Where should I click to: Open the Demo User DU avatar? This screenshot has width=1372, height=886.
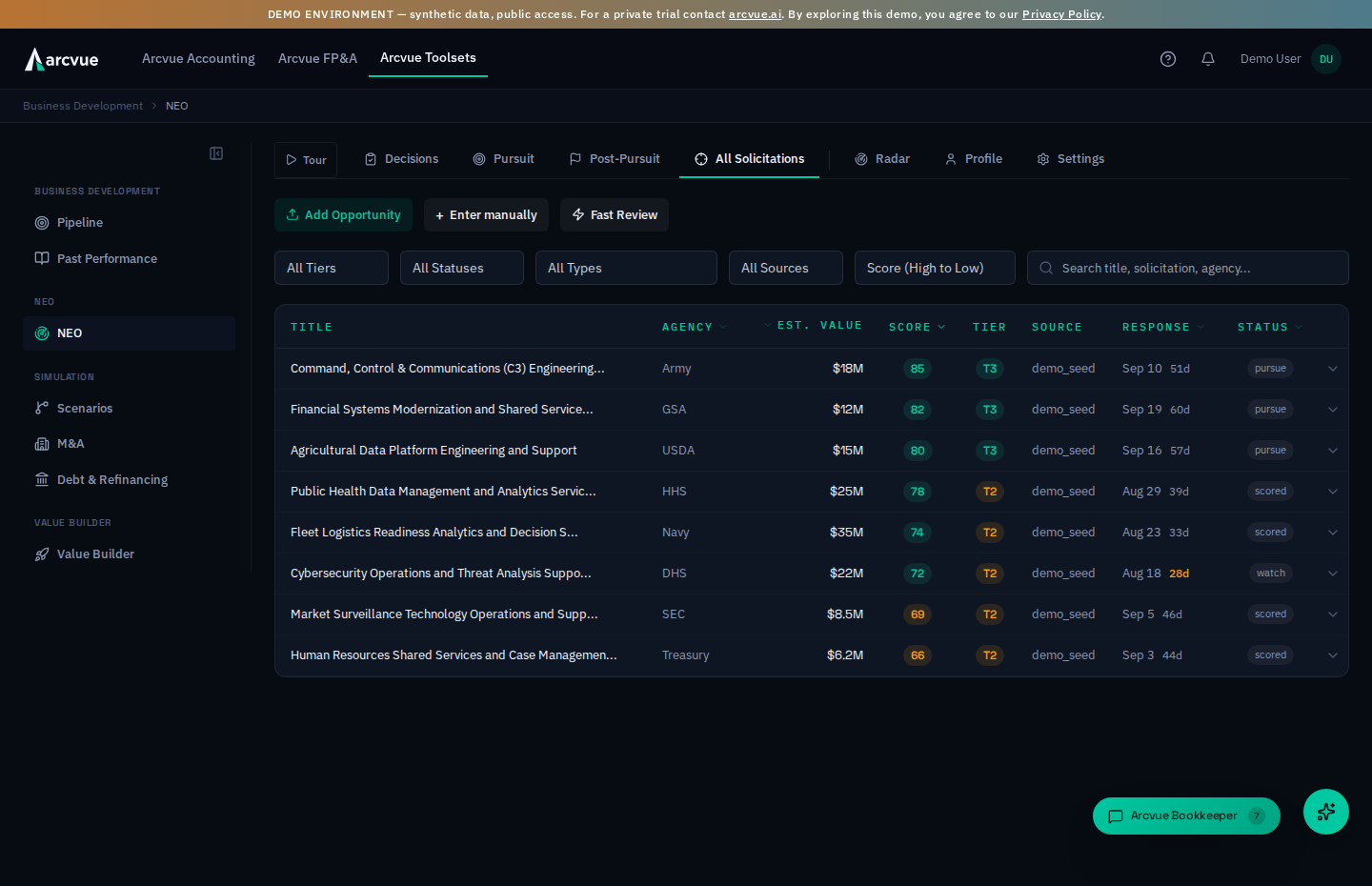pyautogui.click(x=1326, y=59)
